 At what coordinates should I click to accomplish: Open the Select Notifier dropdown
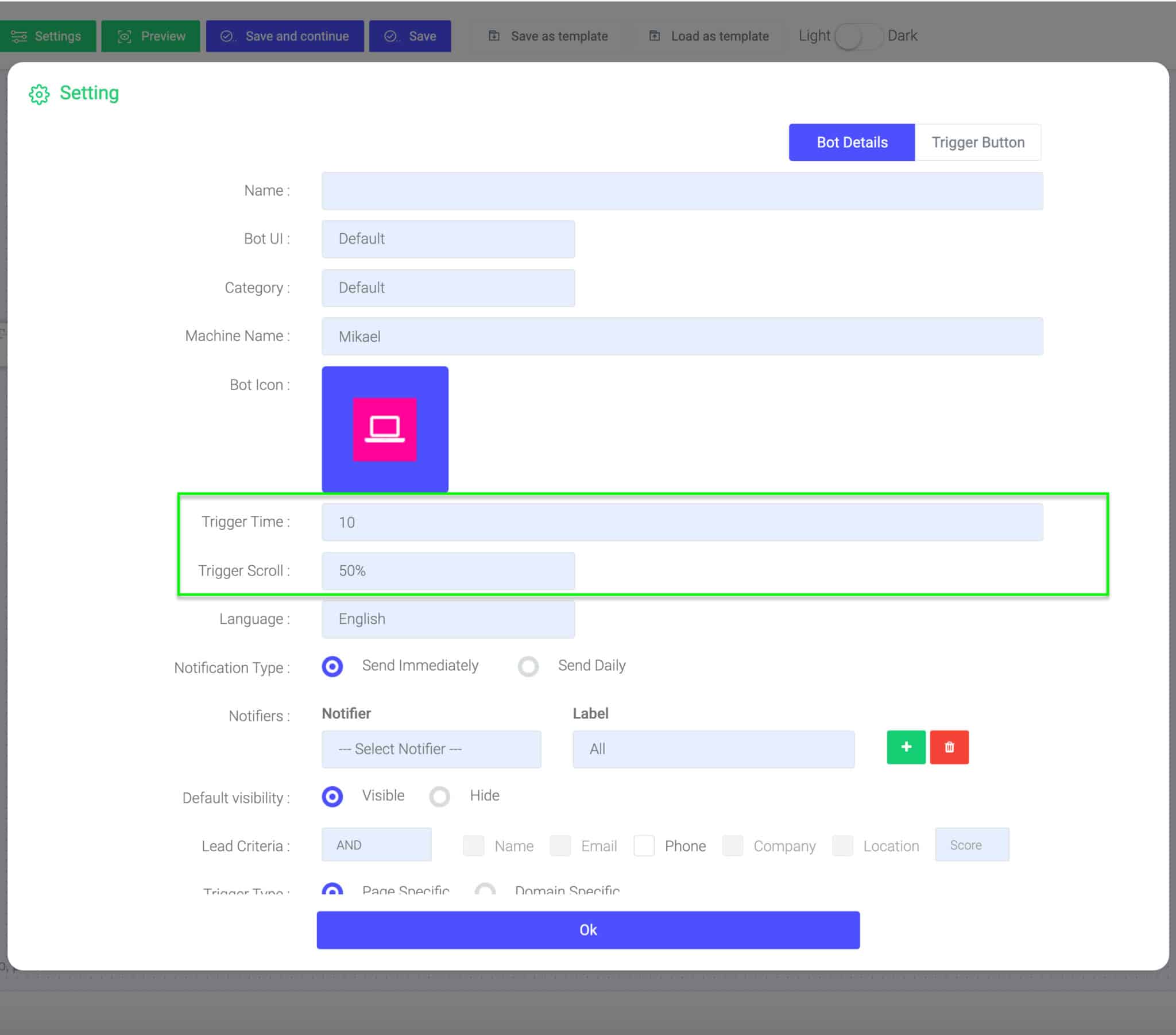tap(431, 749)
